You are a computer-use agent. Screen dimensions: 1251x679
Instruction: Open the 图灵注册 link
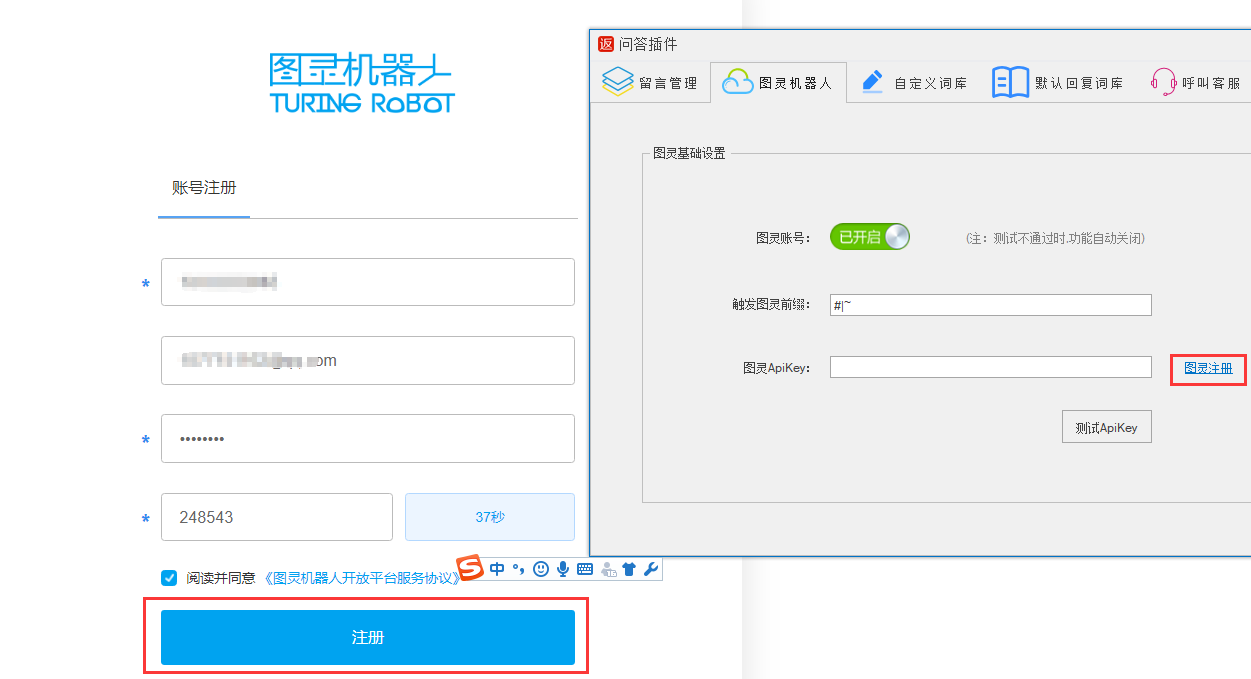tap(1208, 368)
